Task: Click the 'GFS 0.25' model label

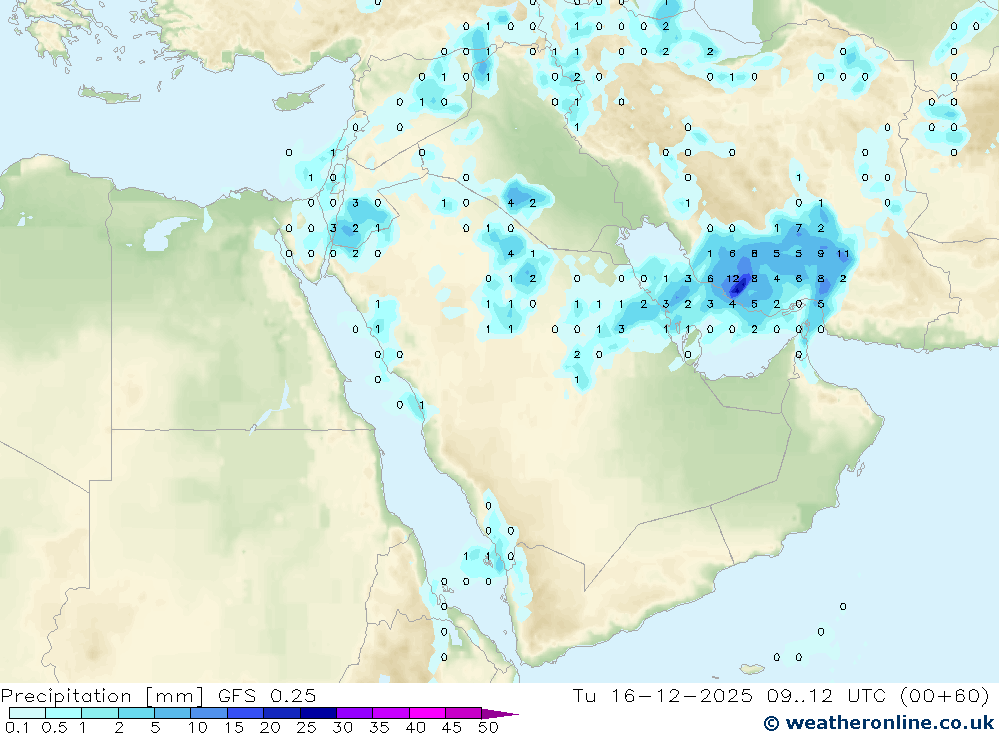Action: [267, 696]
